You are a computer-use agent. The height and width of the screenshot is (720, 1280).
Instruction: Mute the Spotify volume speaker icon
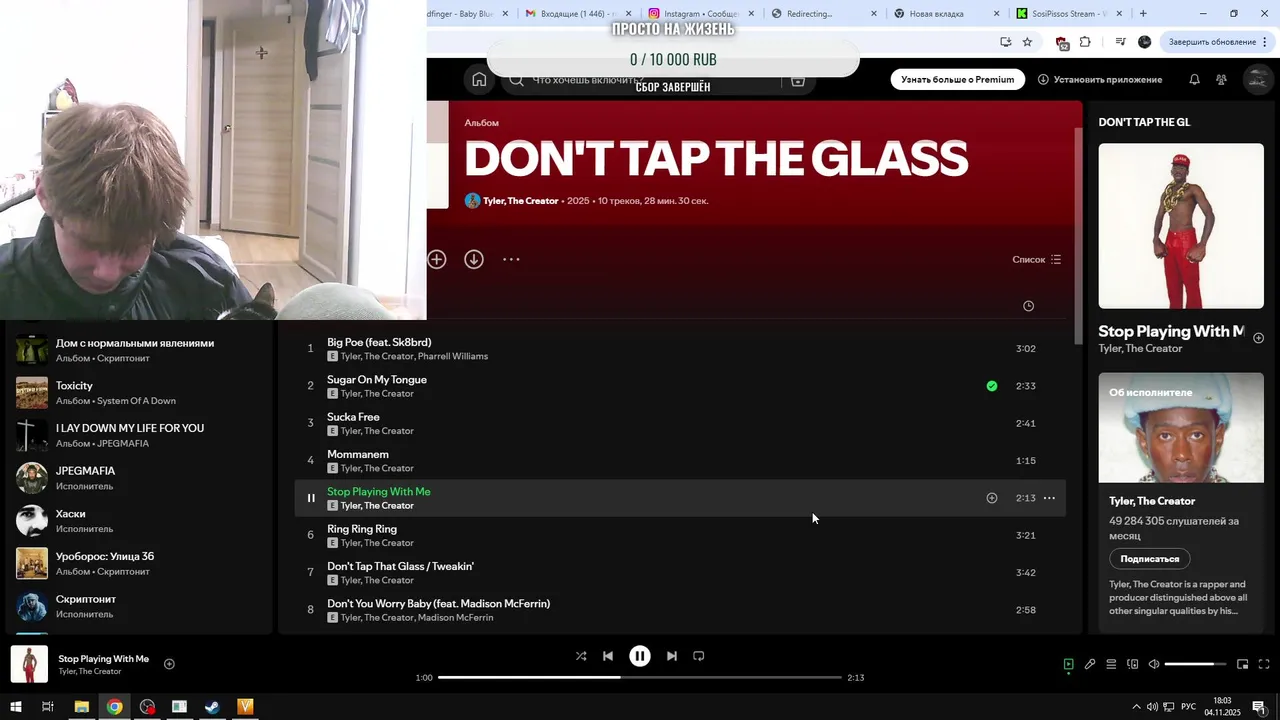pyautogui.click(x=1154, y=664)
